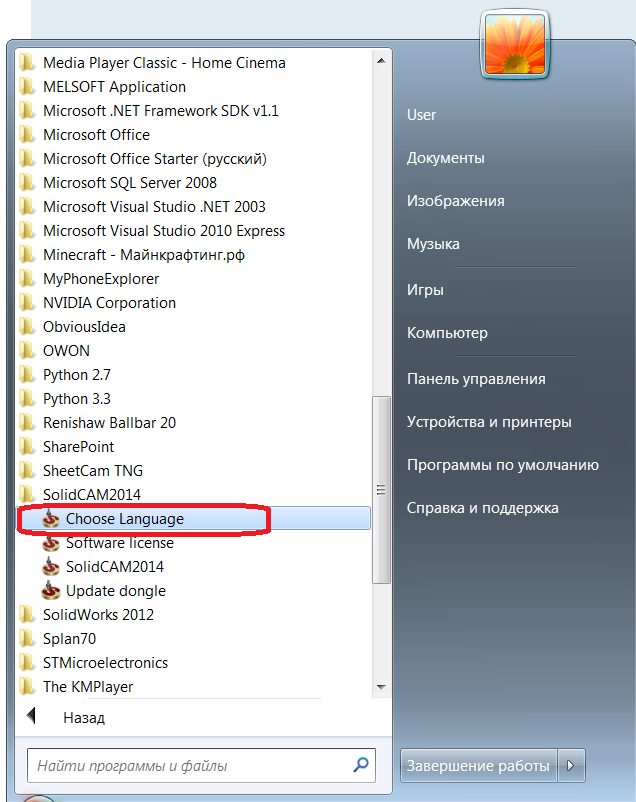Click the search magnifier icon
Viewport: 636px width, 802px height.
(x=361, y=765)
